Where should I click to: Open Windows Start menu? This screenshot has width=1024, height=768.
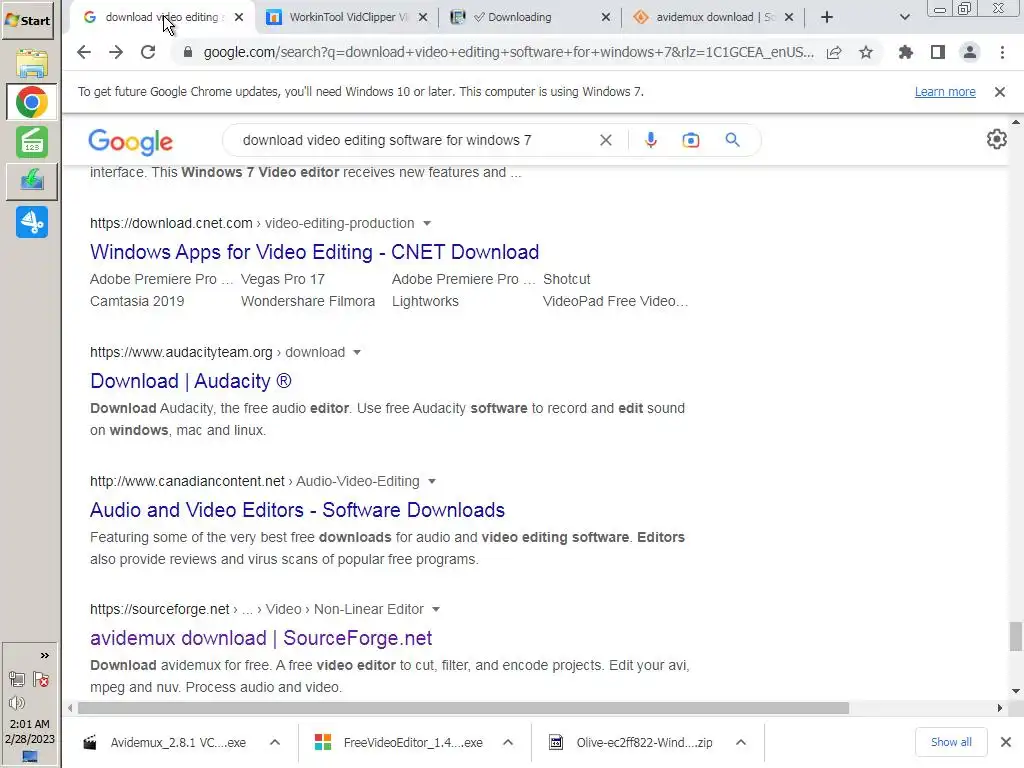(x=27, y=20)
